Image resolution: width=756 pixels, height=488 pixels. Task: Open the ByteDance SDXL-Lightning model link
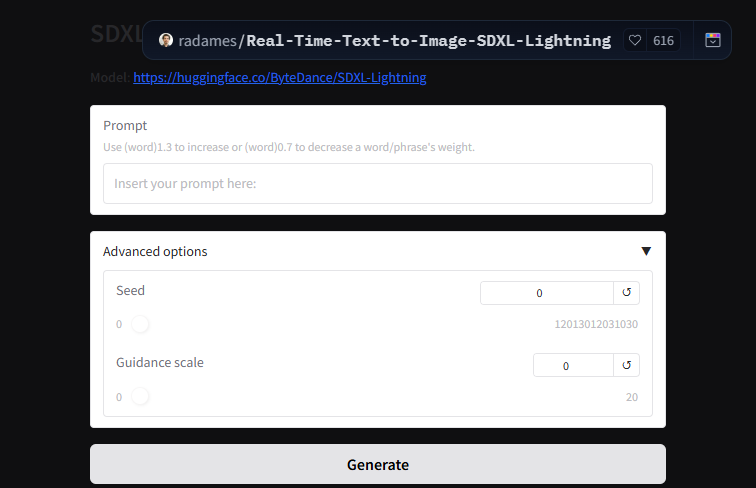click(280, 78)
